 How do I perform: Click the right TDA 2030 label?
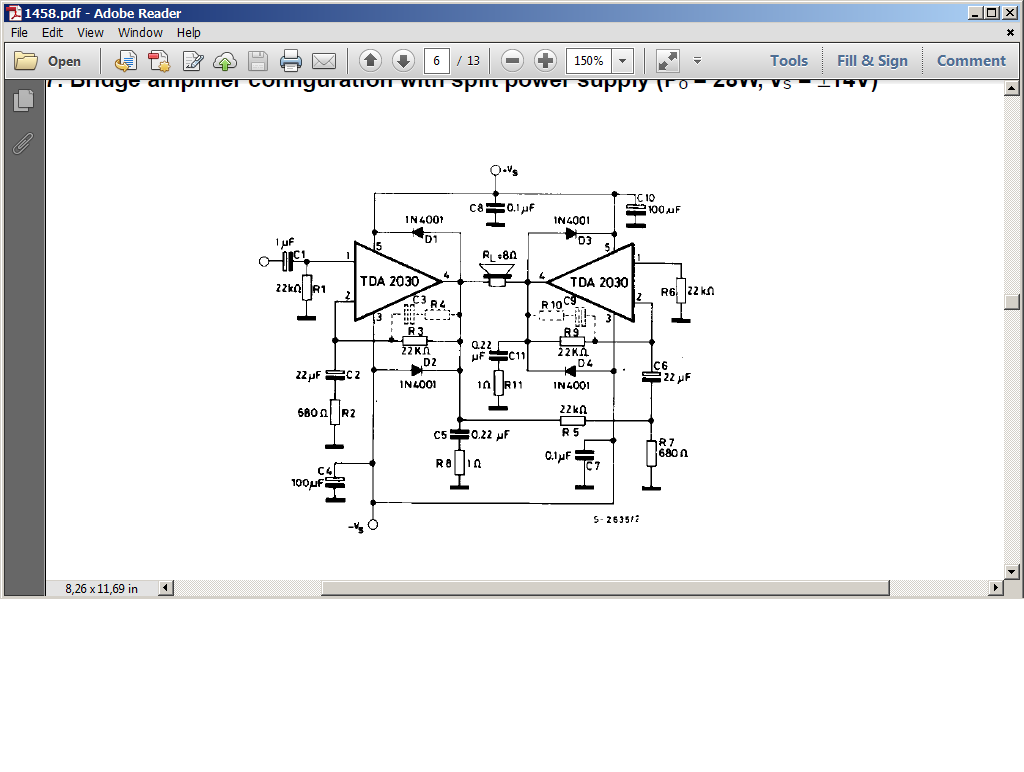click(599, 282)
